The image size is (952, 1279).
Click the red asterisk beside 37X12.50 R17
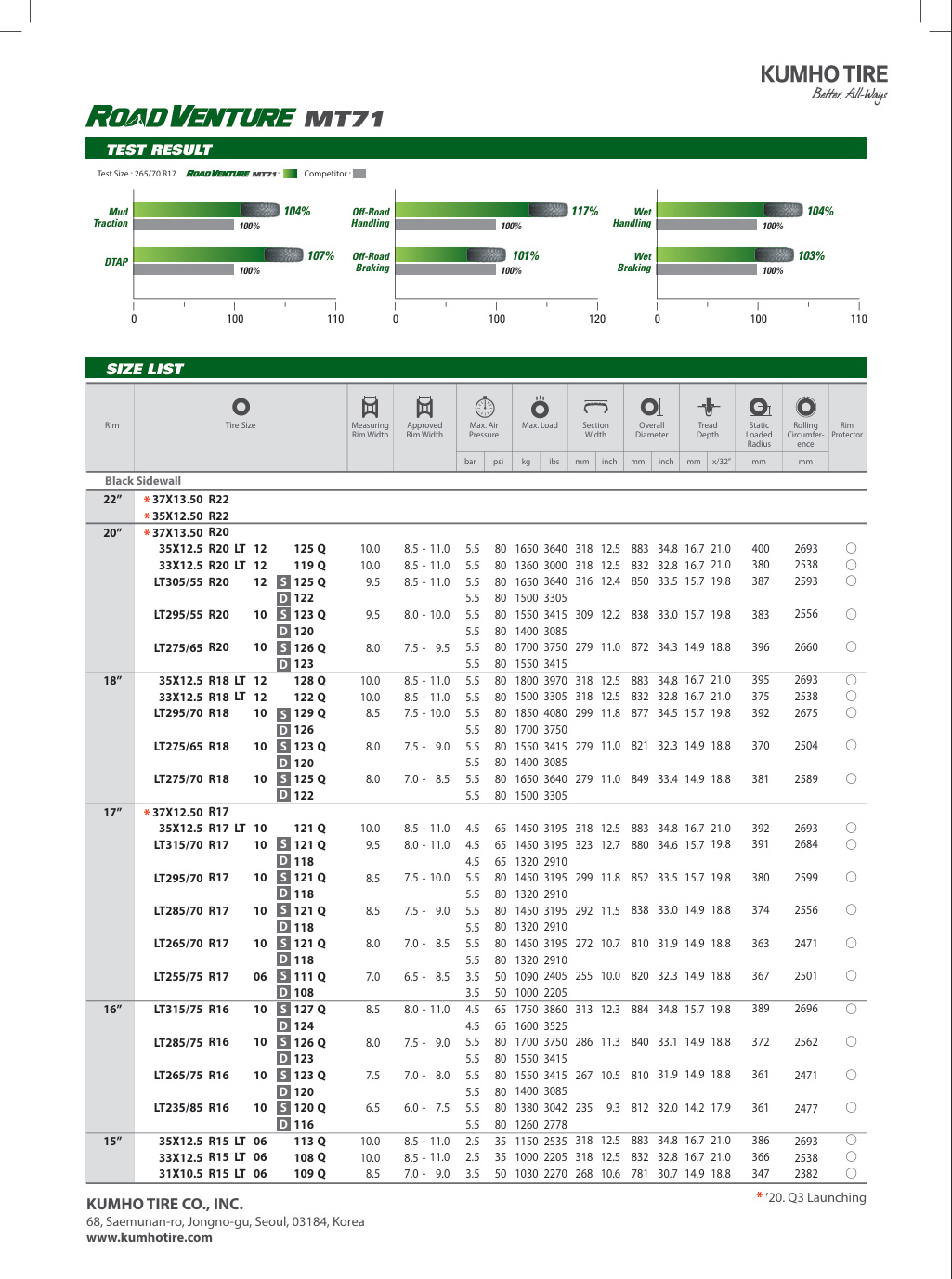(147, 813)
